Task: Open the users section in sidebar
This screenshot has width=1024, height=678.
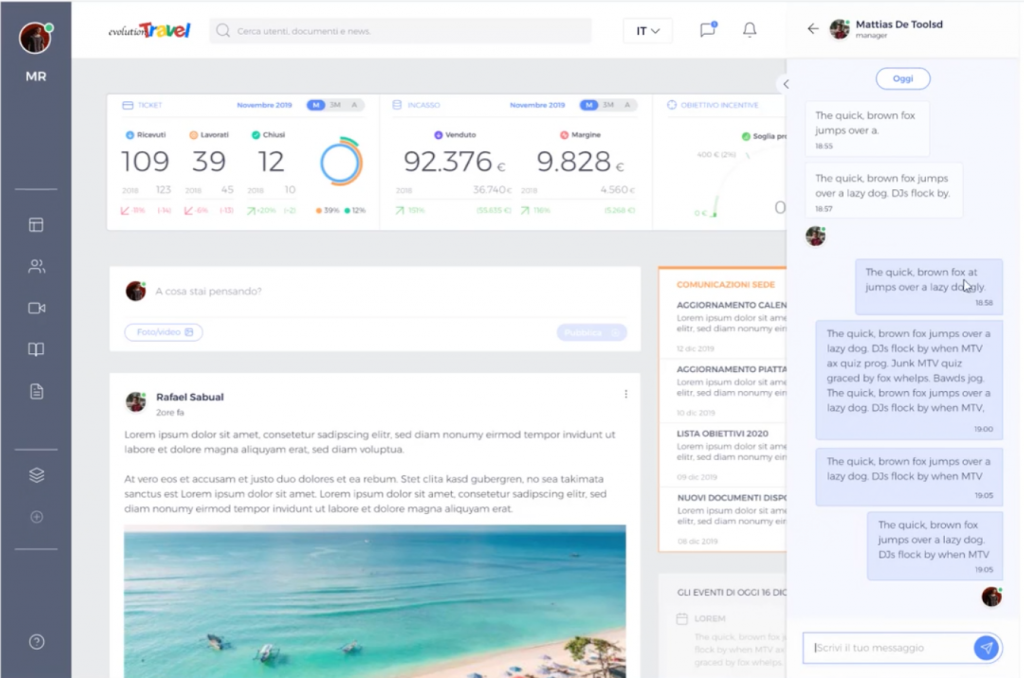Action: click(x=36, y=267)
